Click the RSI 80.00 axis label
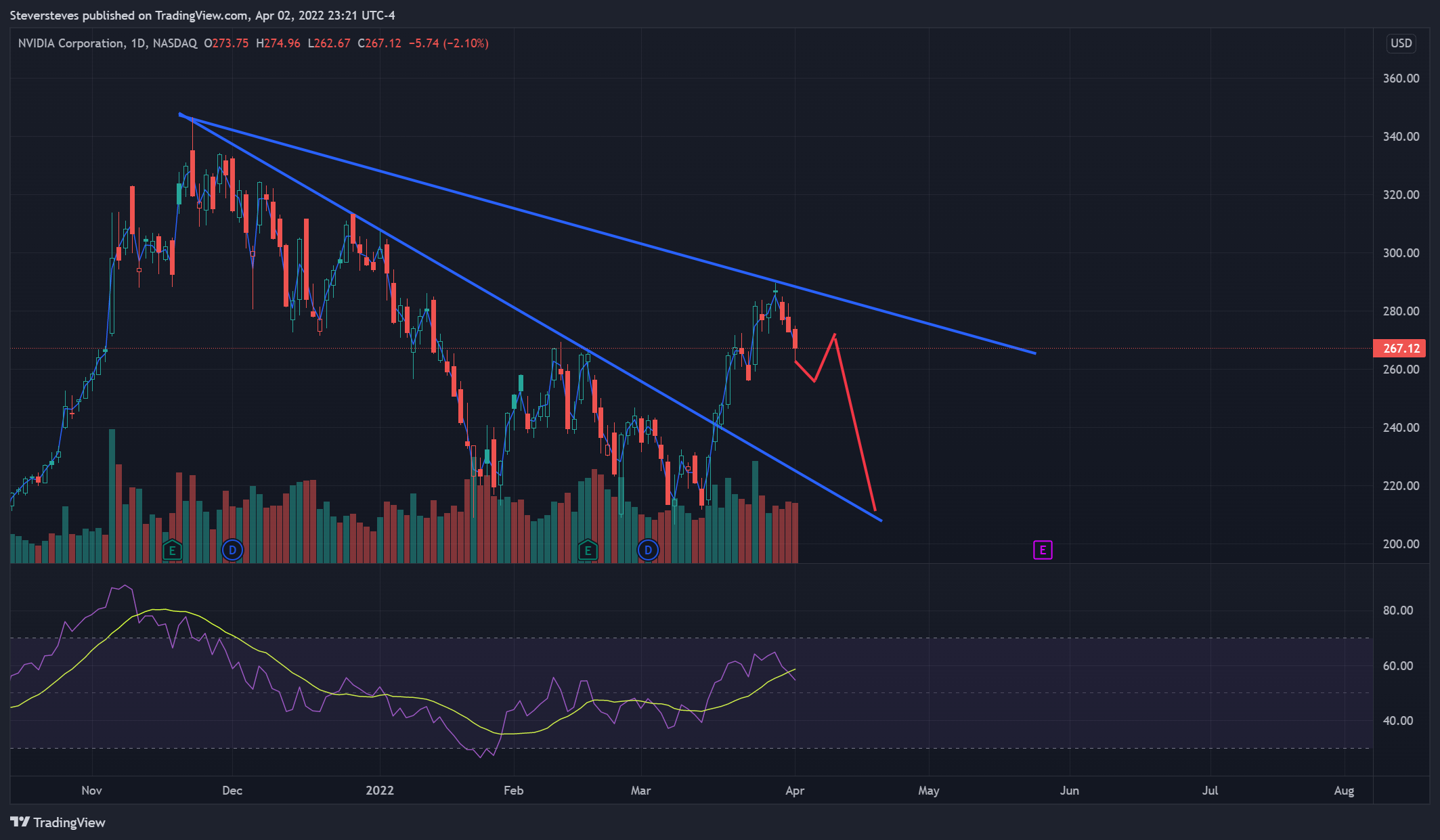 tap(1397, 611)
